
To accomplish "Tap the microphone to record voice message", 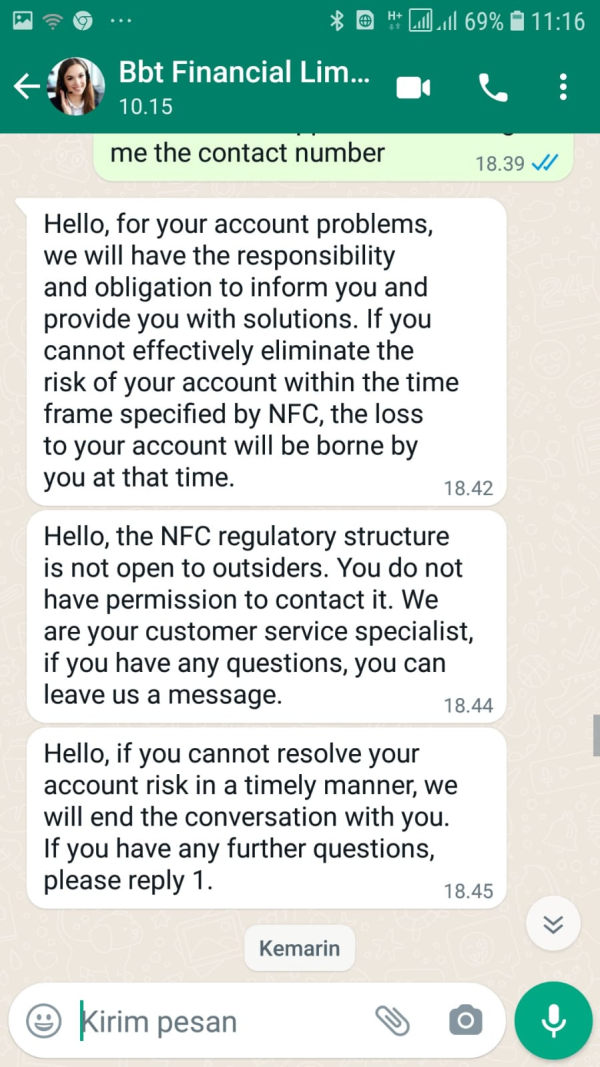I will point(553,1020).
